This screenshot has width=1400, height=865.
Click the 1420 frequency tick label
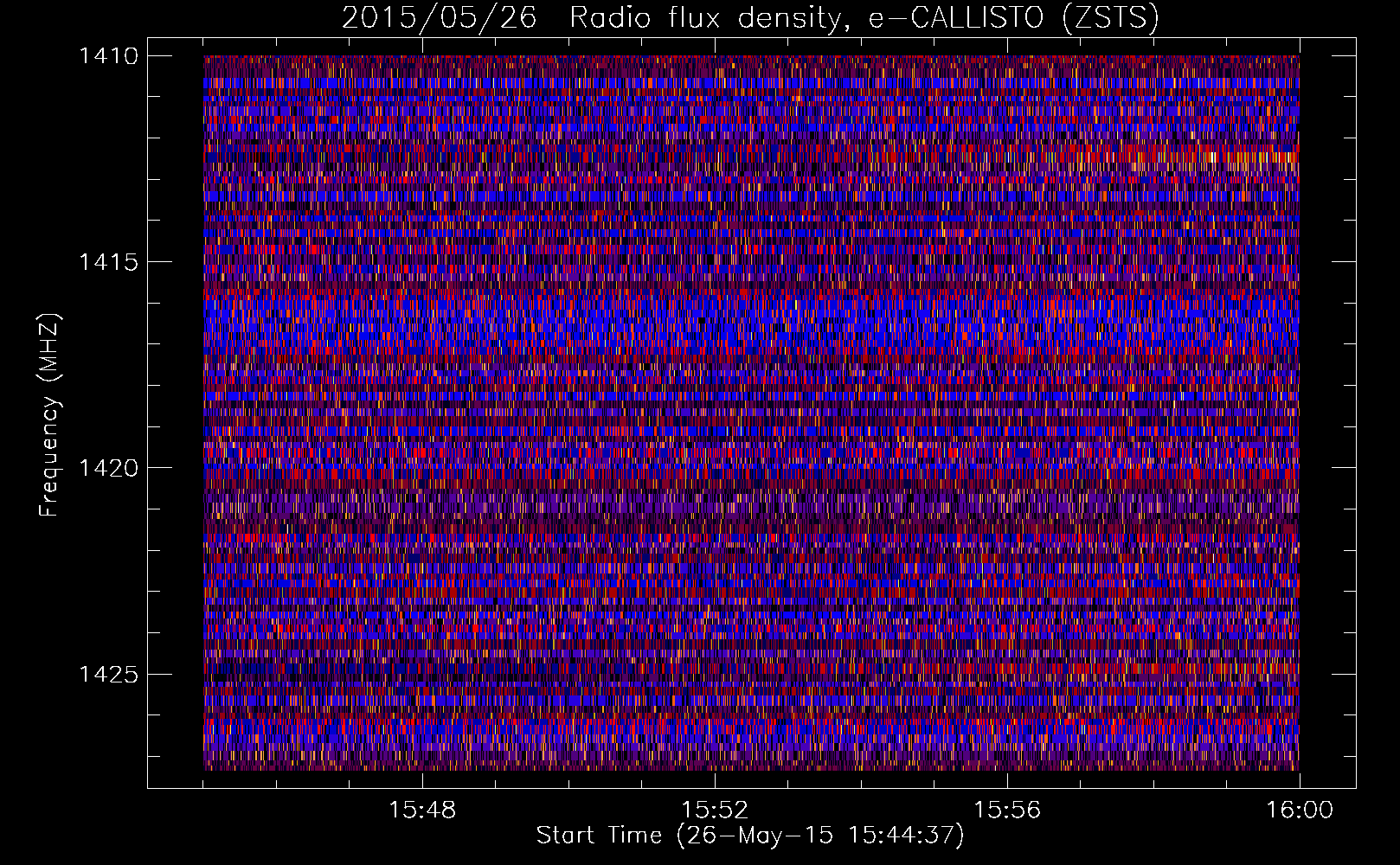tap(108, 468)
